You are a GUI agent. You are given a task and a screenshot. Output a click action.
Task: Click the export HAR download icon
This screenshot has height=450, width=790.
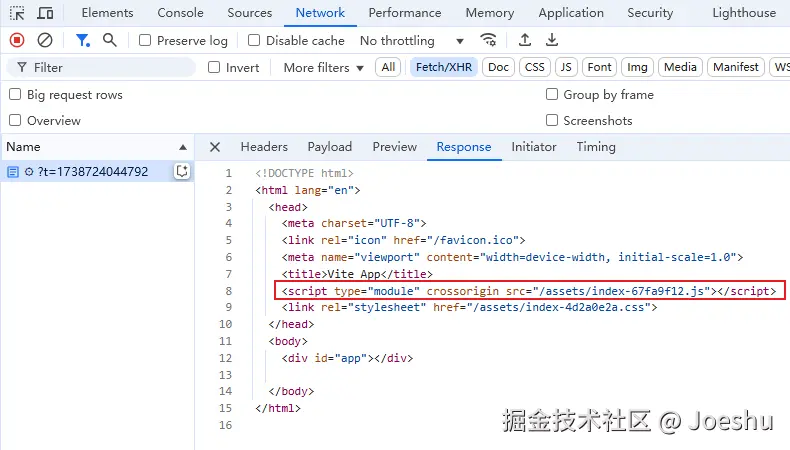click(552, 40)
